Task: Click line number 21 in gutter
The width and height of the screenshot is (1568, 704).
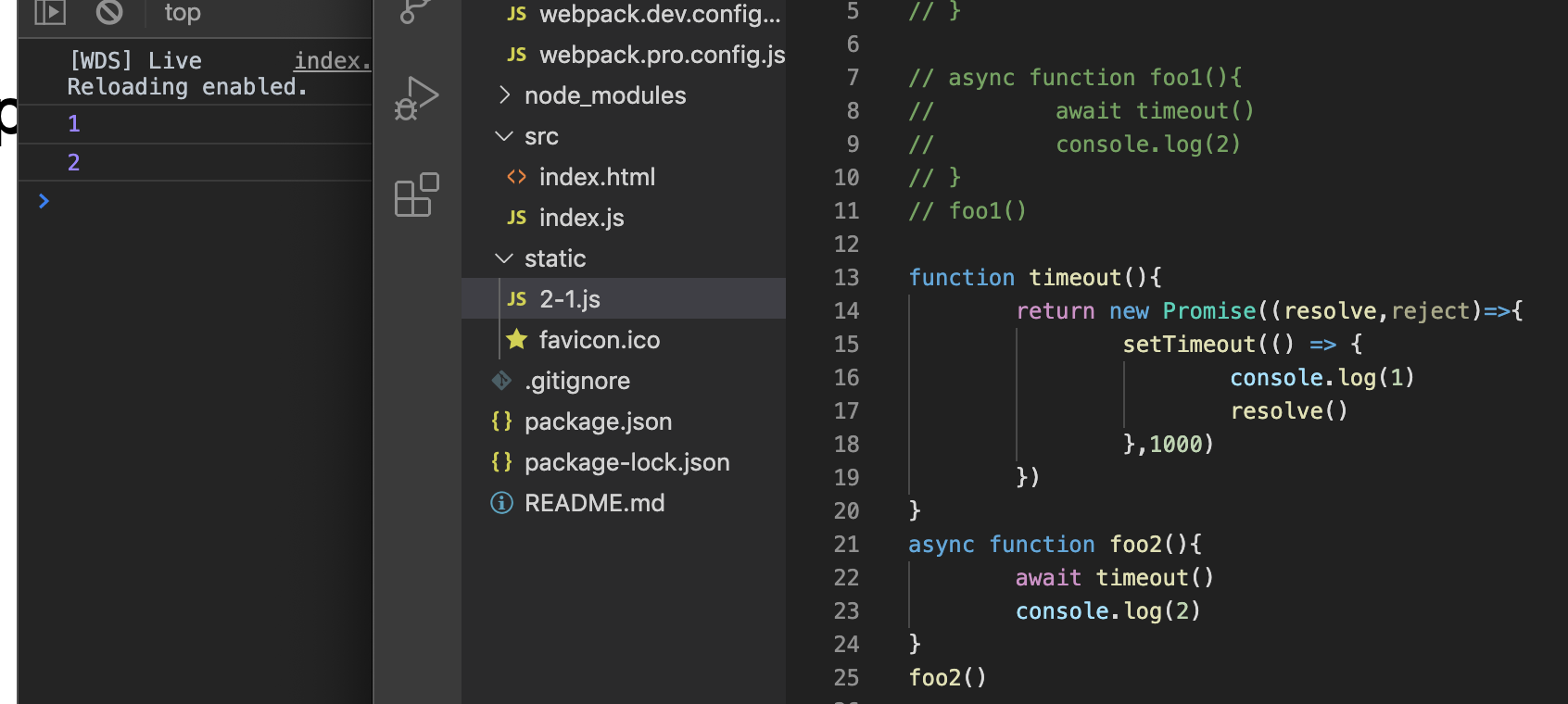Action: tap(846, 545)
